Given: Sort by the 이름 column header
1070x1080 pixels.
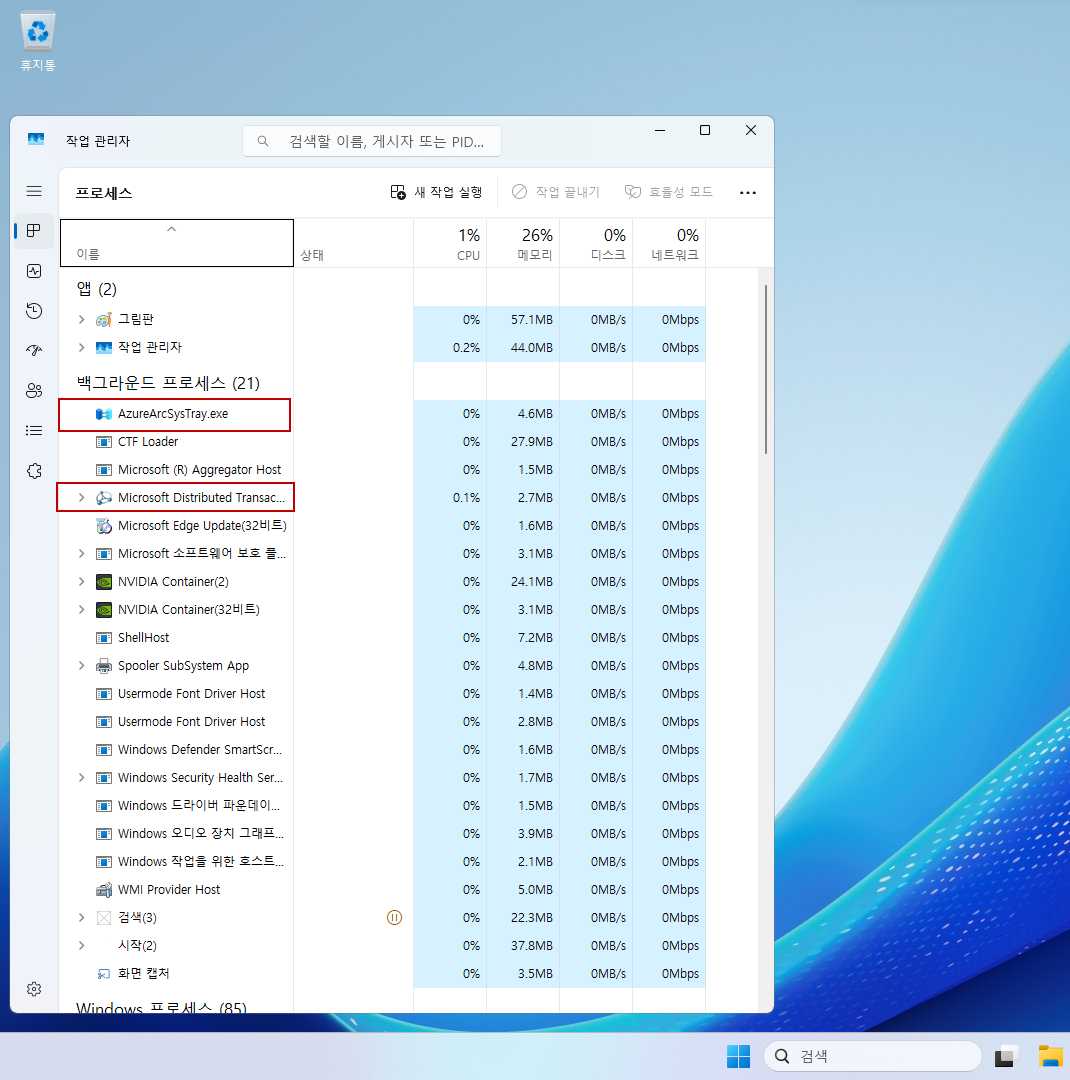Looking at the screenshot, I should [x=176, y=242].
